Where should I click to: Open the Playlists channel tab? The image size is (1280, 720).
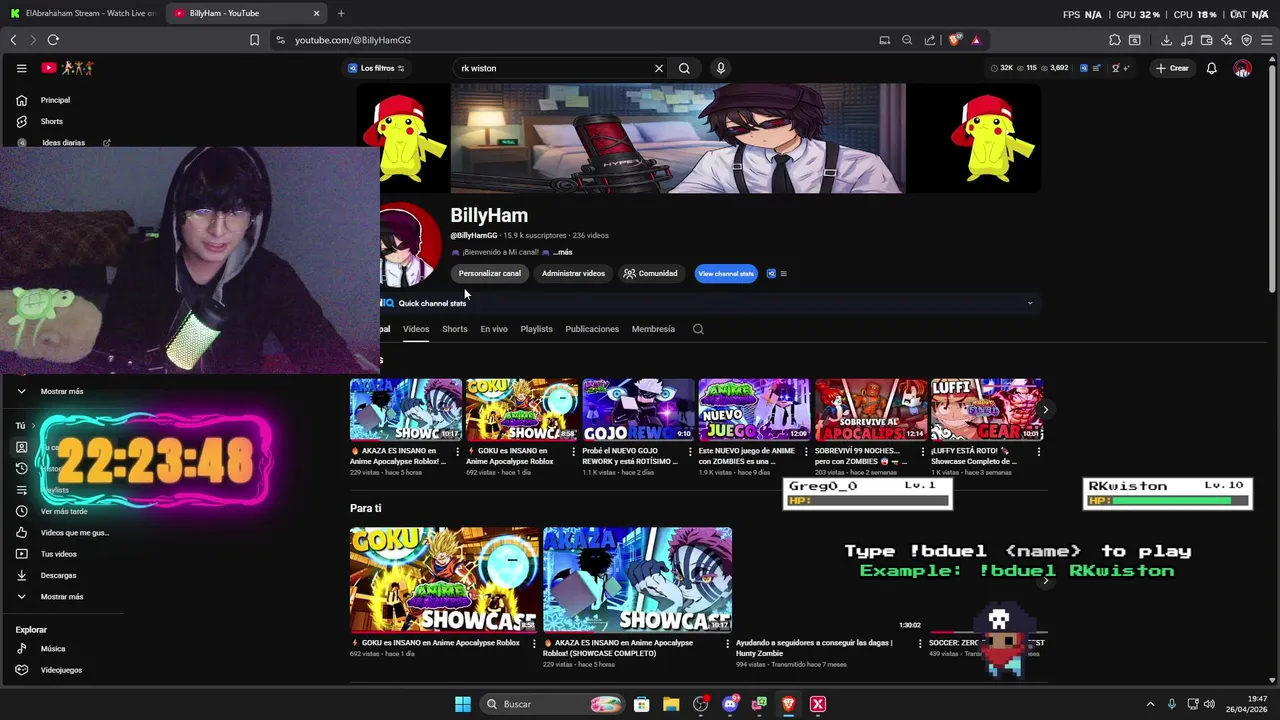tap(536, 329)
